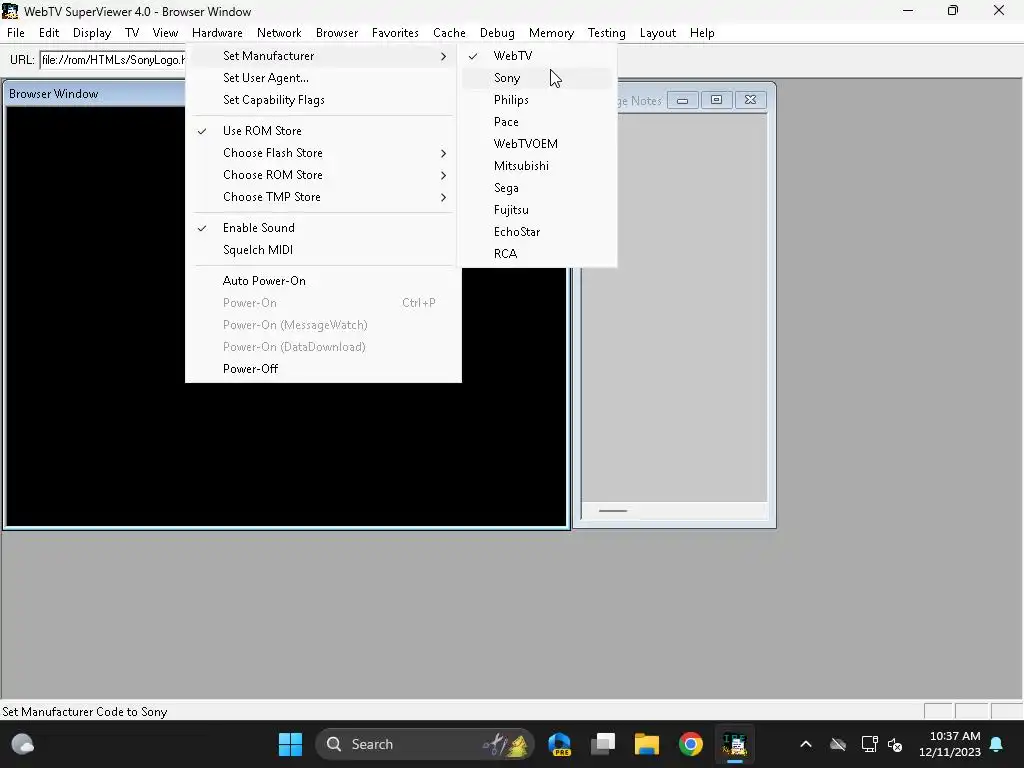Choose RCA manufacturer option

pos(537,254)
